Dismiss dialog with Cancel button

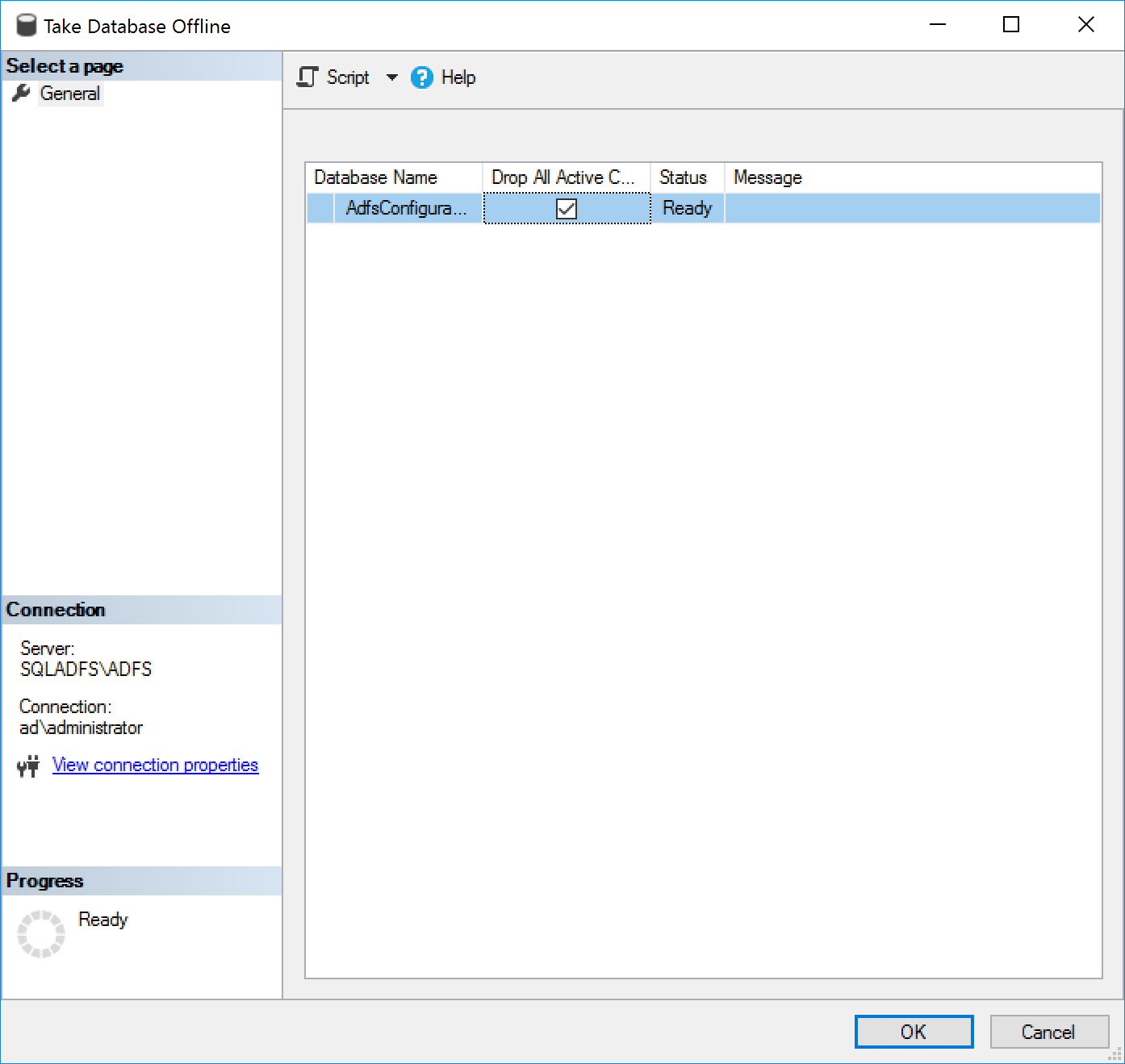(1049, 1032)
